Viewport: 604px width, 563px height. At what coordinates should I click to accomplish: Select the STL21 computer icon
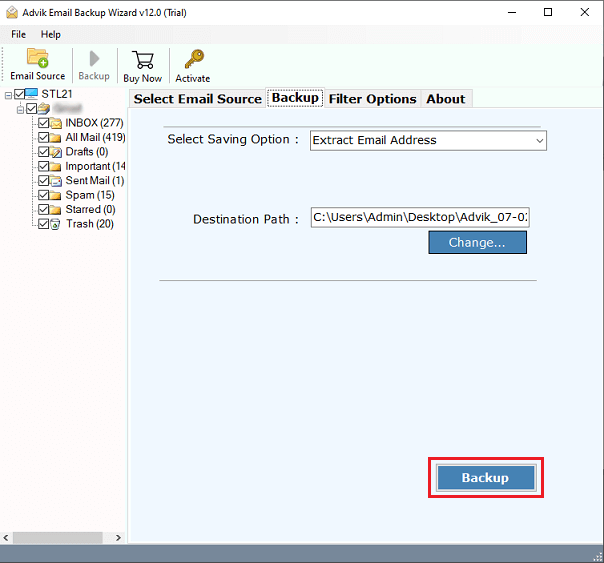coord(31,94)
